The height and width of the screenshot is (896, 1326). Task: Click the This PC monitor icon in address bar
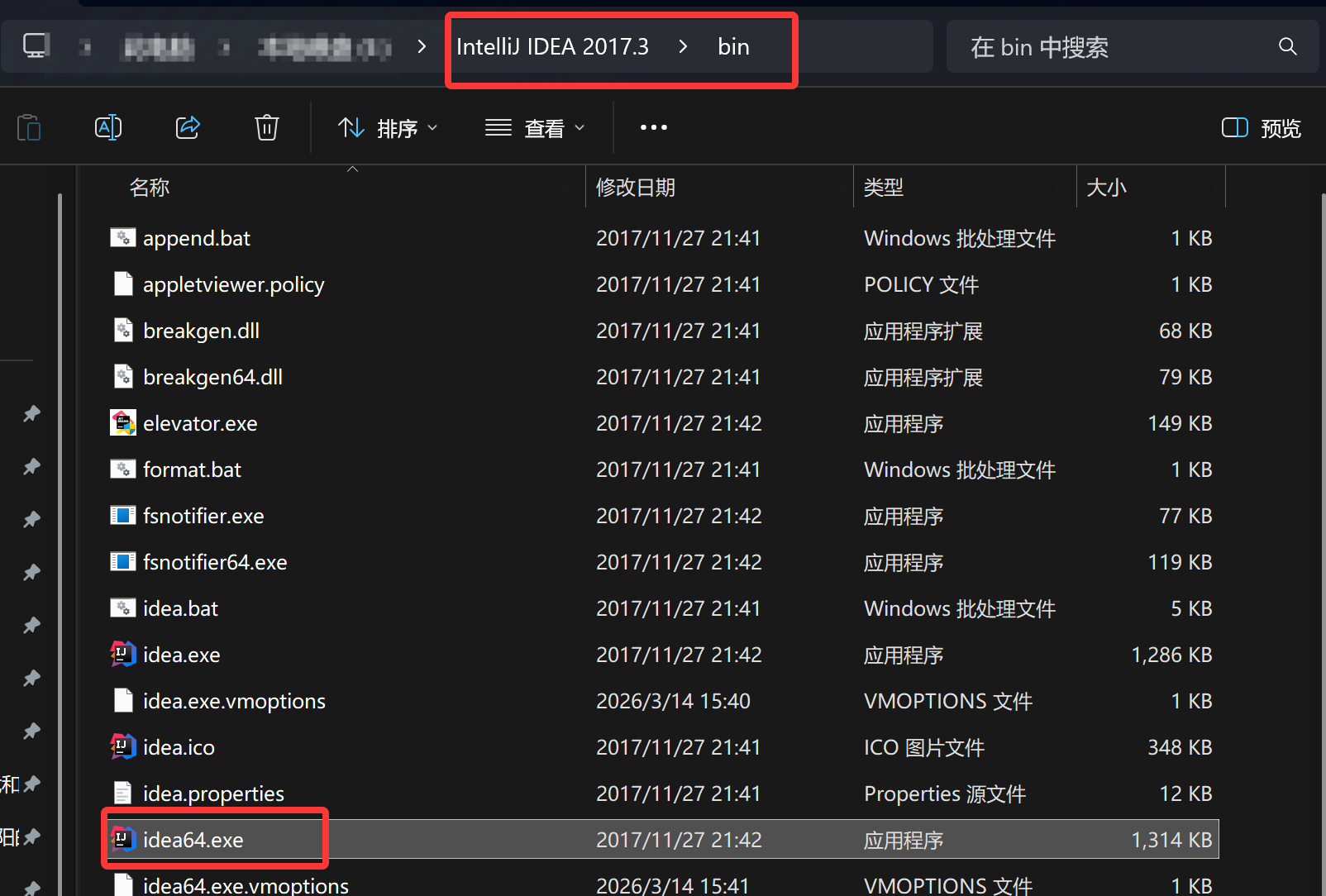pos(36,46)
